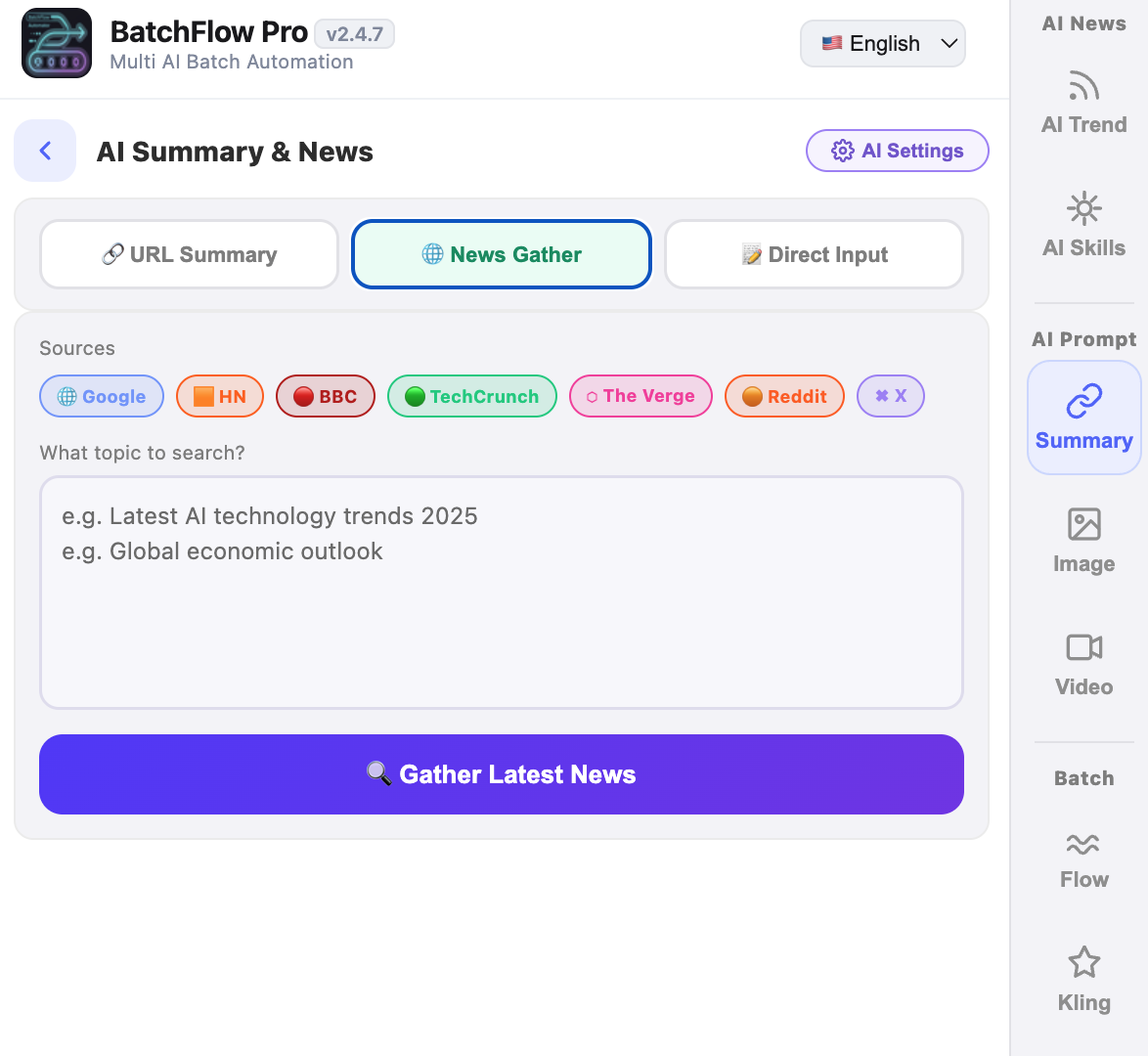
Task: Click the 'What topic to search?' label
Action: [x=142, y=453]
